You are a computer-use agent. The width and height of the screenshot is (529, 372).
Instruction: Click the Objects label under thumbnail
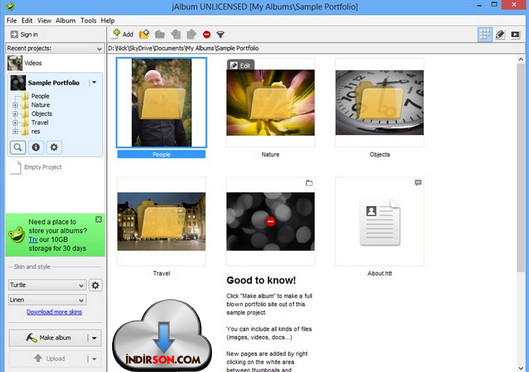380,154
